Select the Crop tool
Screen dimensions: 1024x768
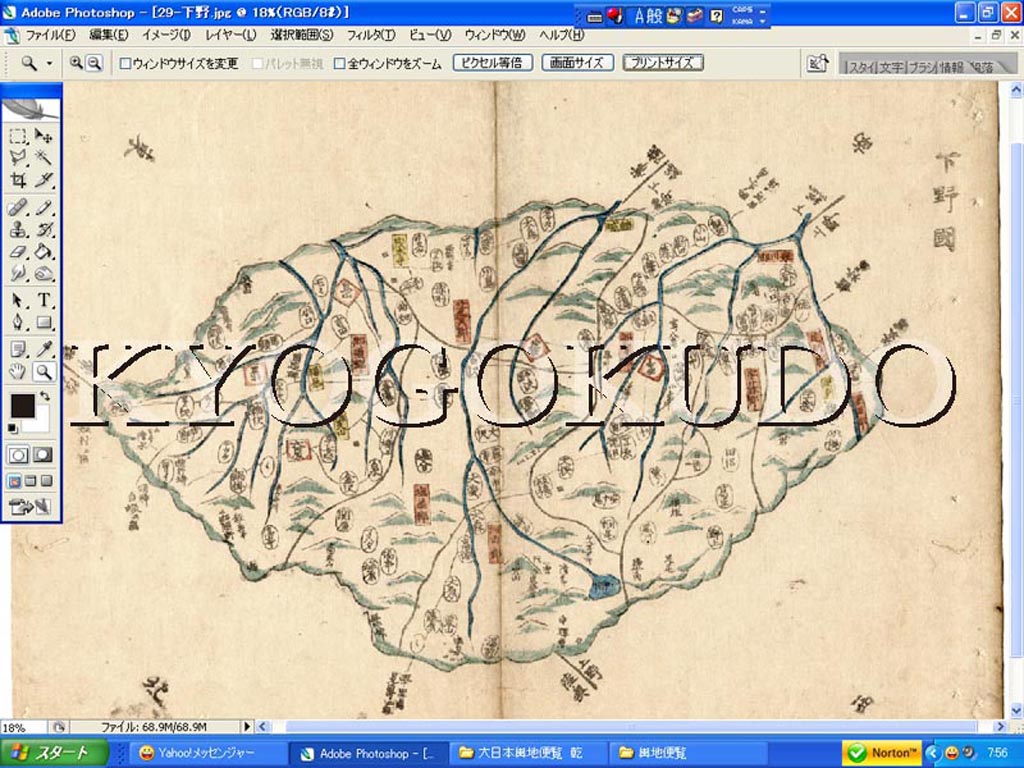pyautogui.click(x=18, y=180)
